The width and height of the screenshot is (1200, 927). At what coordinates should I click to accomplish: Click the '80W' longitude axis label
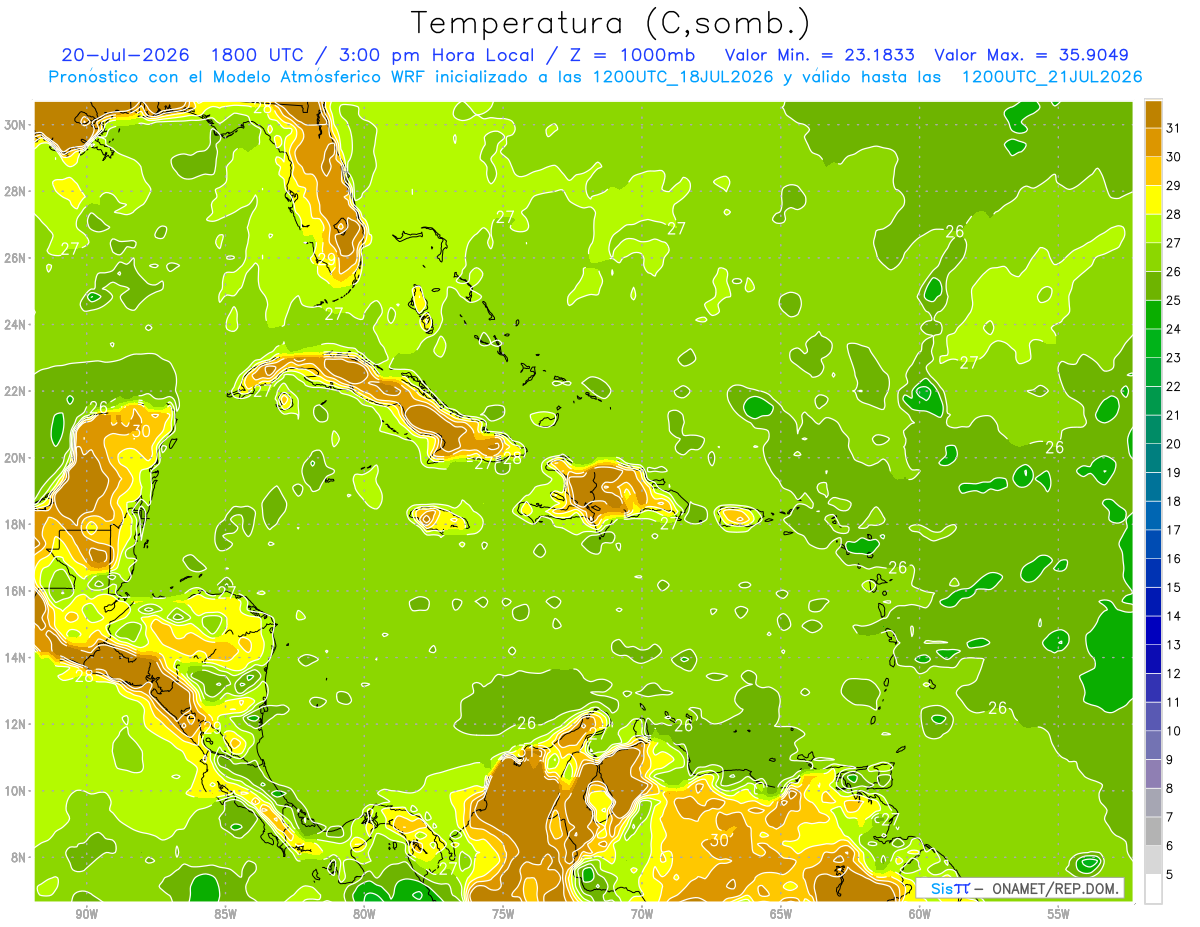pyautogui.click(x=364, y=914)
